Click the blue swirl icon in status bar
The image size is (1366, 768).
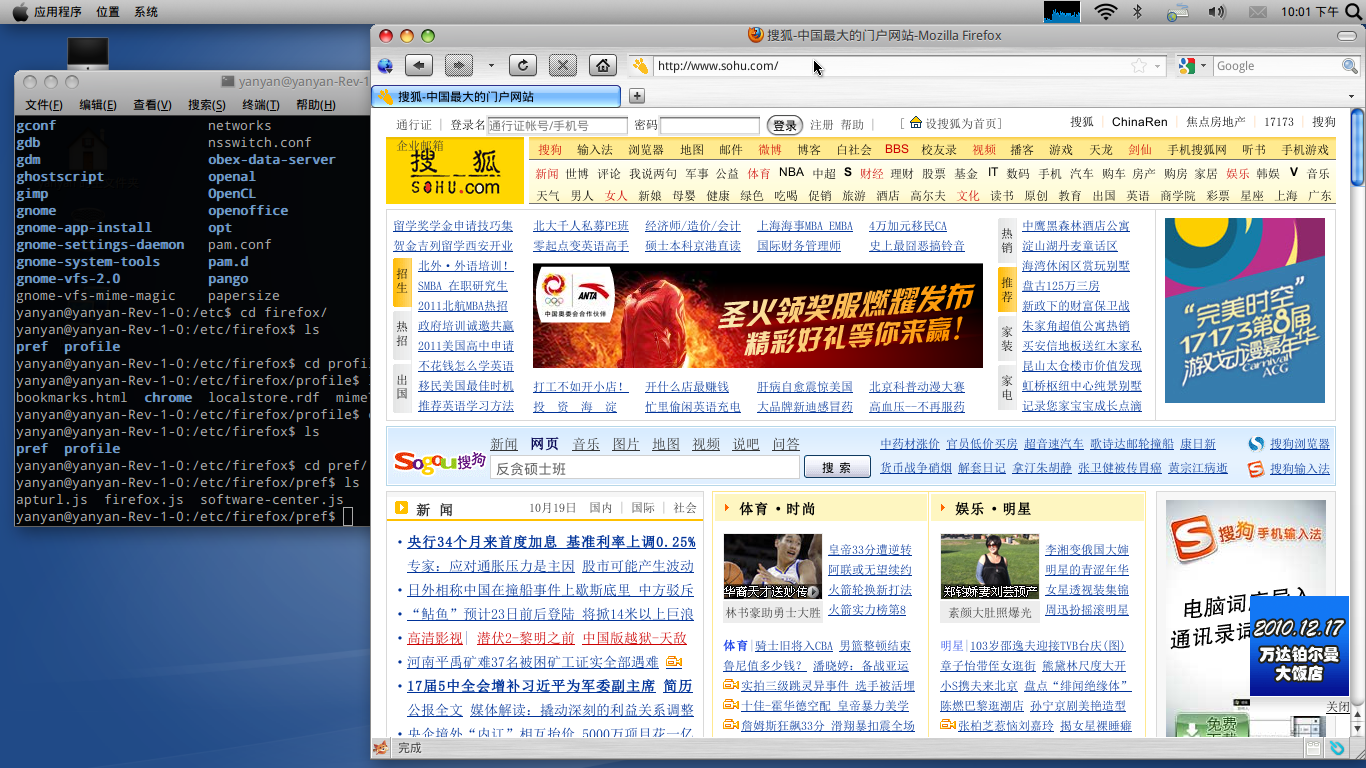[1337, 748]
